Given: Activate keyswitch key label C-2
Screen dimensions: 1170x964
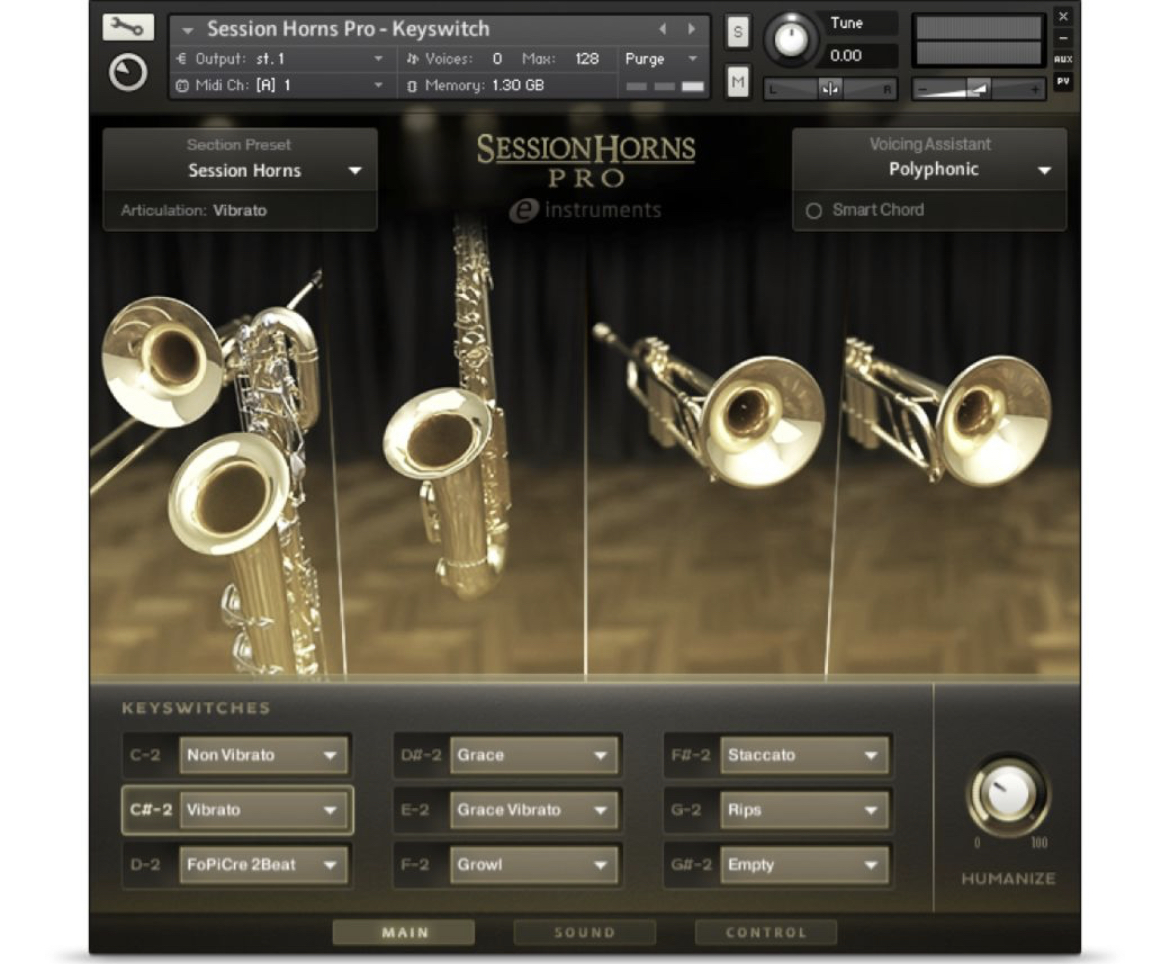Looking at the screenshot, I should point(146,755).
